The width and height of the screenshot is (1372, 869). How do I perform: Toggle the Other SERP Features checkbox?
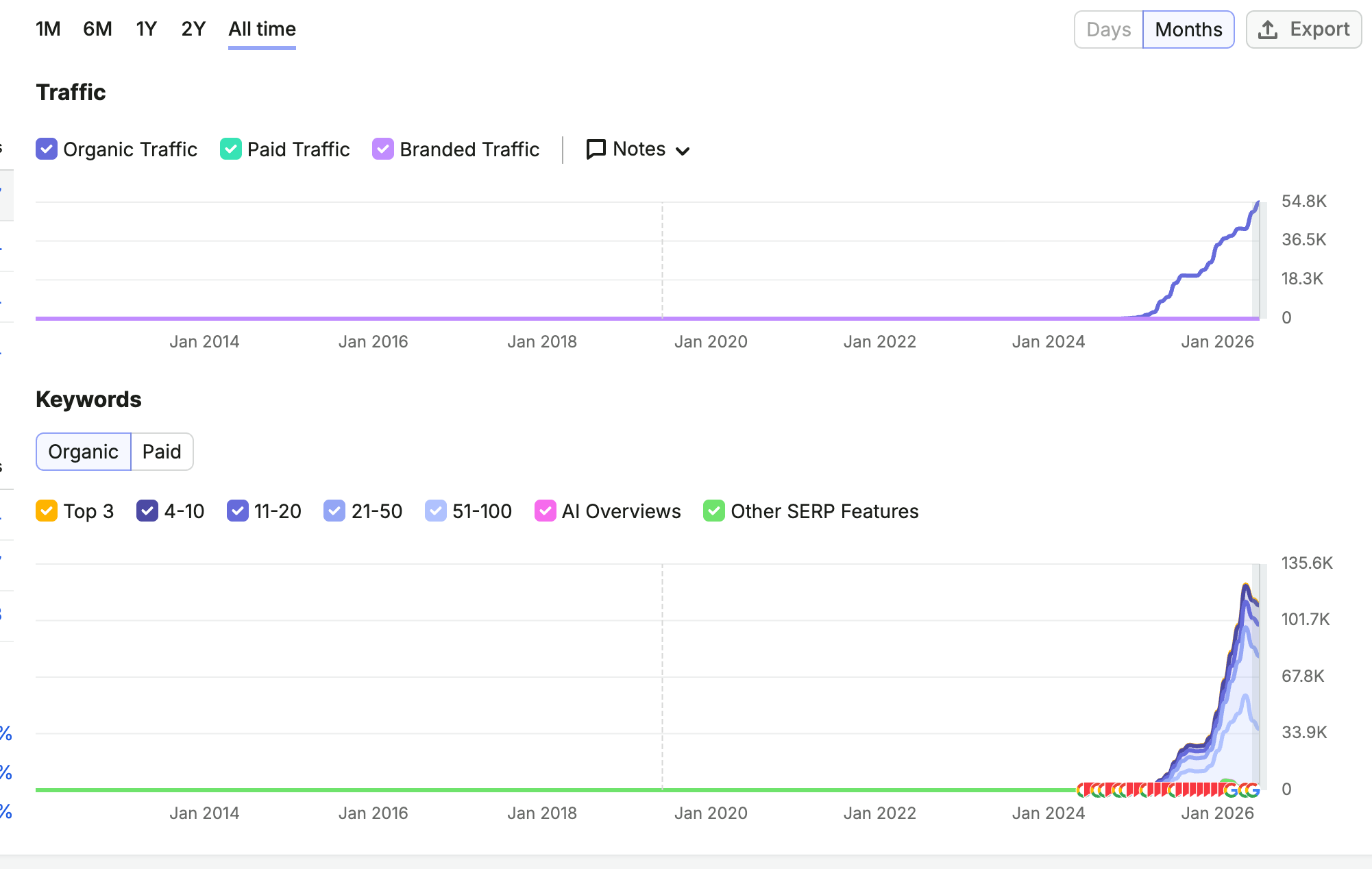click(714, 511)
